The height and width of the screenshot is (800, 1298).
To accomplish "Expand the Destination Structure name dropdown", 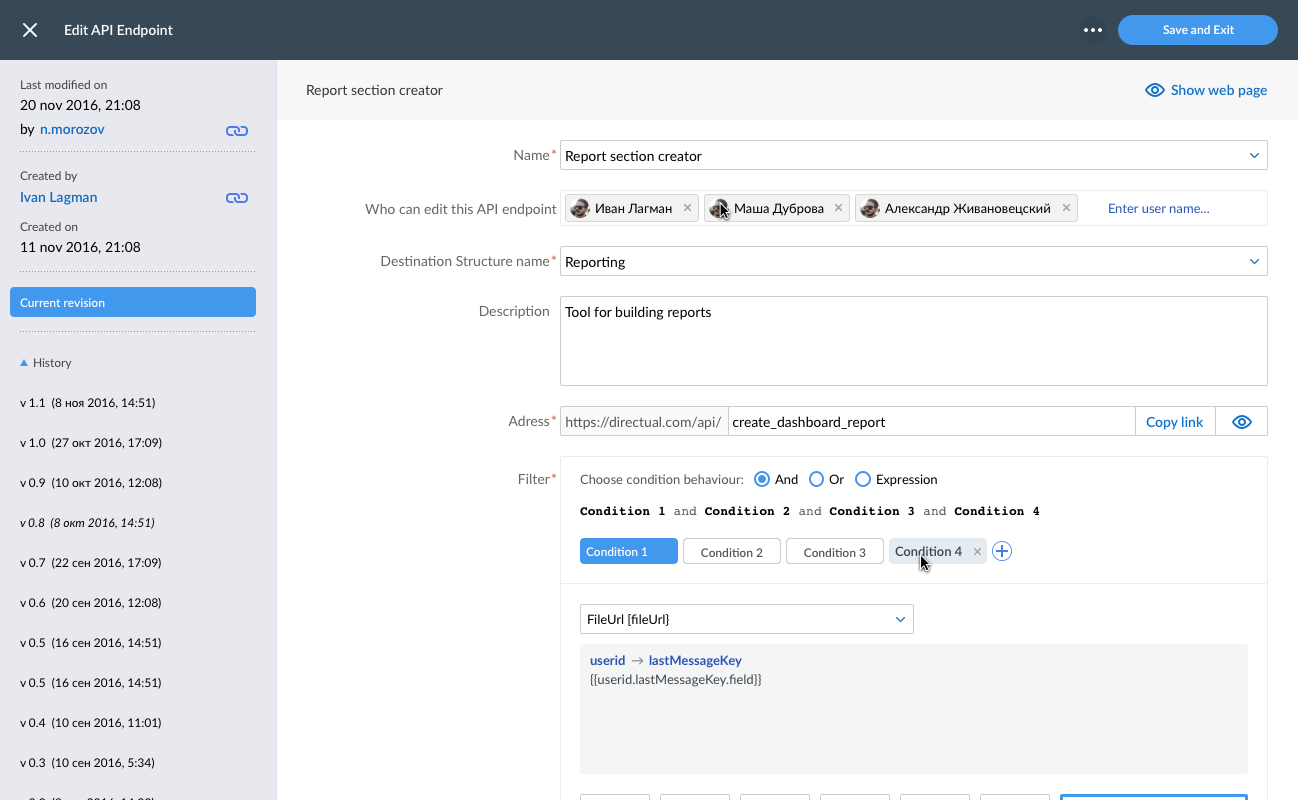I will point(1254,261).
